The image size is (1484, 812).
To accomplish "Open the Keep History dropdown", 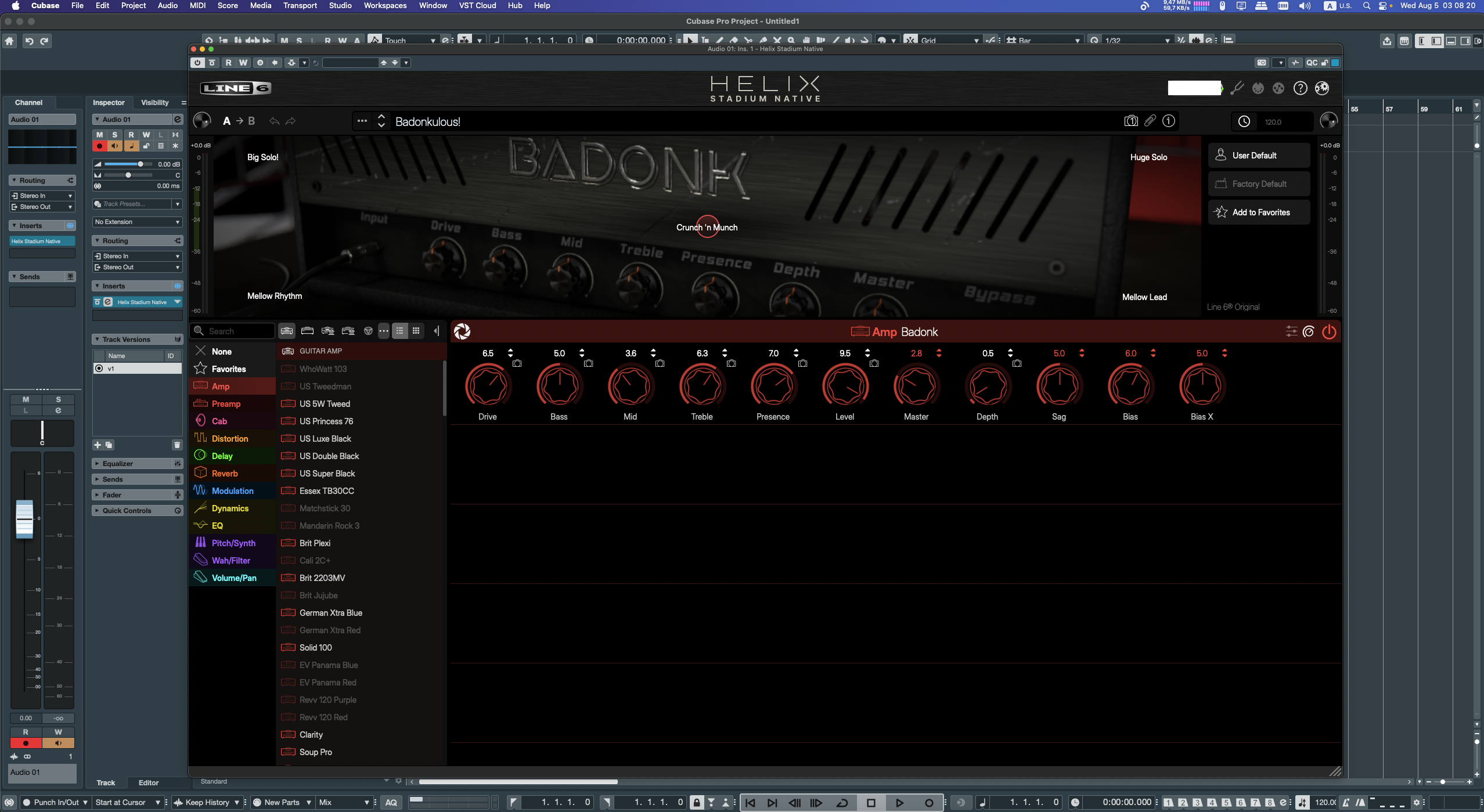I will tap(207, 803).
